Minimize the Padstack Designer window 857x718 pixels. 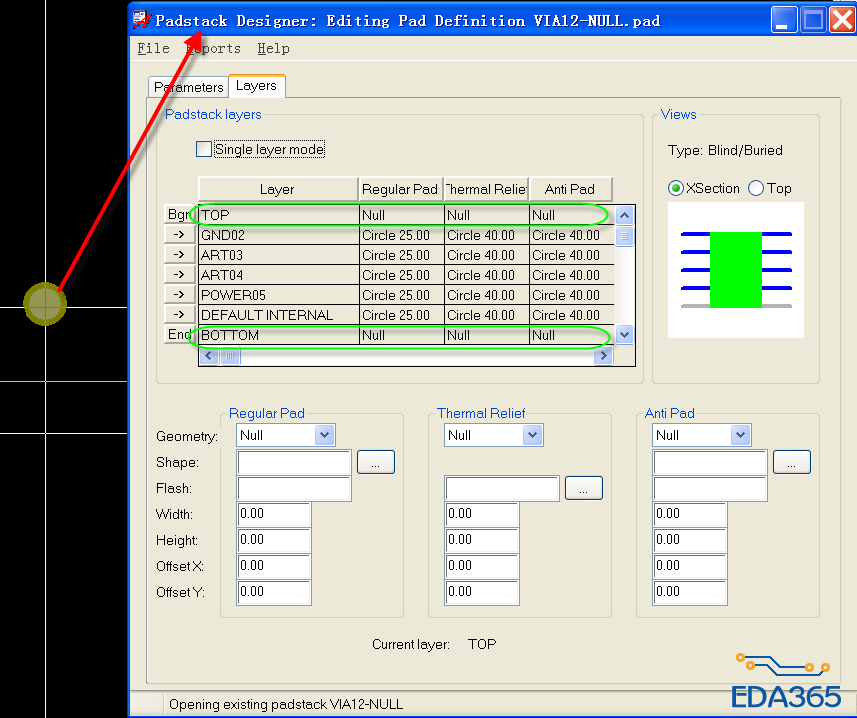(x=783, y=20)
